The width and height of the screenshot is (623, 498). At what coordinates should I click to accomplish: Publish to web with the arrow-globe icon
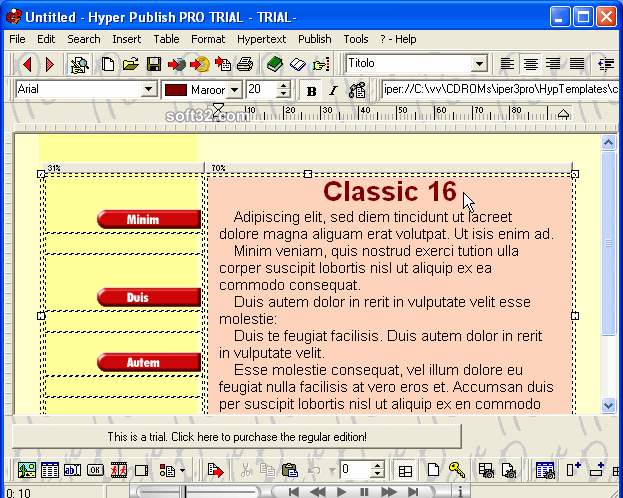tap(177, 64)
